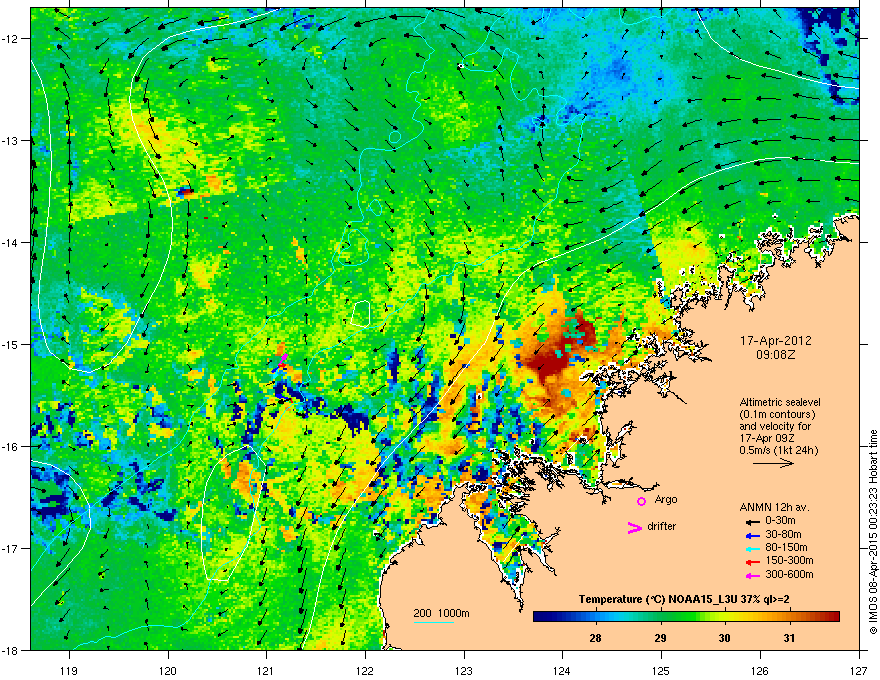The width and height of the screenshot is (880, 680).
Task: Click longitude label 124 on bottom axis
Action: (562, 671)
